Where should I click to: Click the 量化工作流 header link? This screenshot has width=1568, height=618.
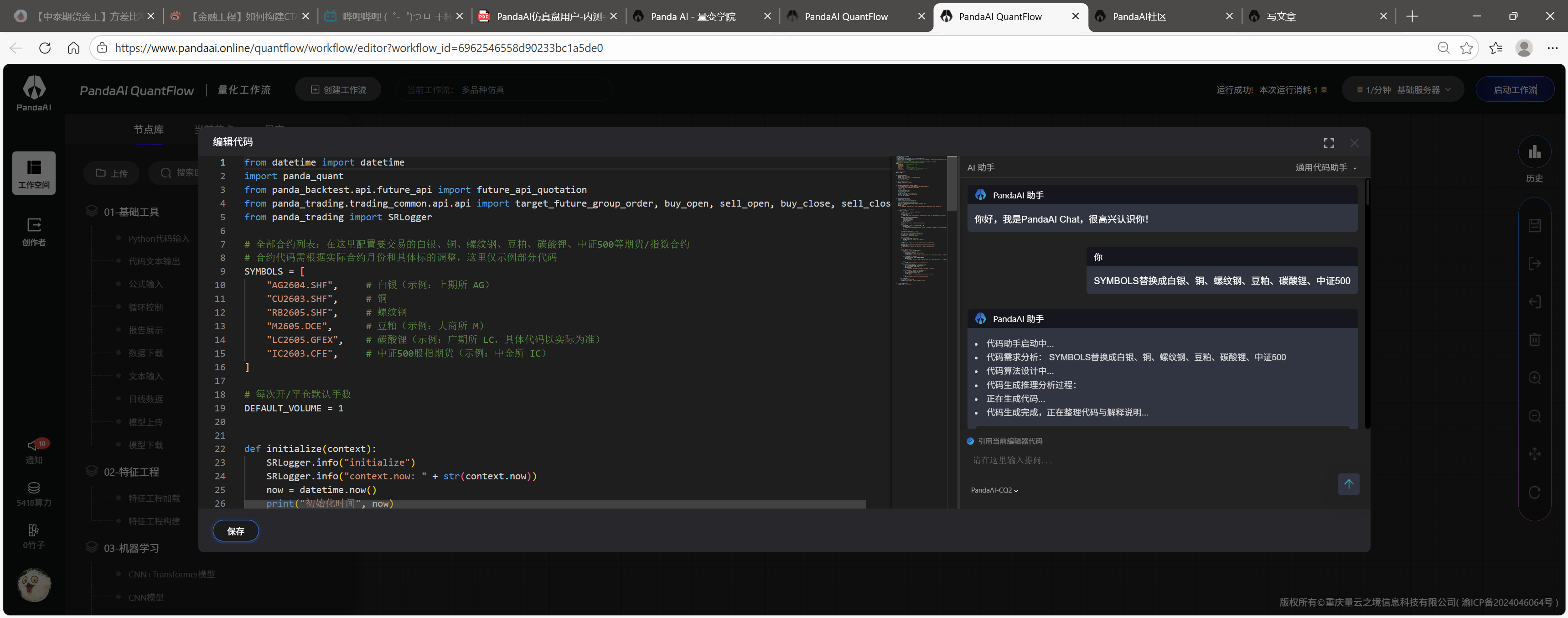pos(244,89)
